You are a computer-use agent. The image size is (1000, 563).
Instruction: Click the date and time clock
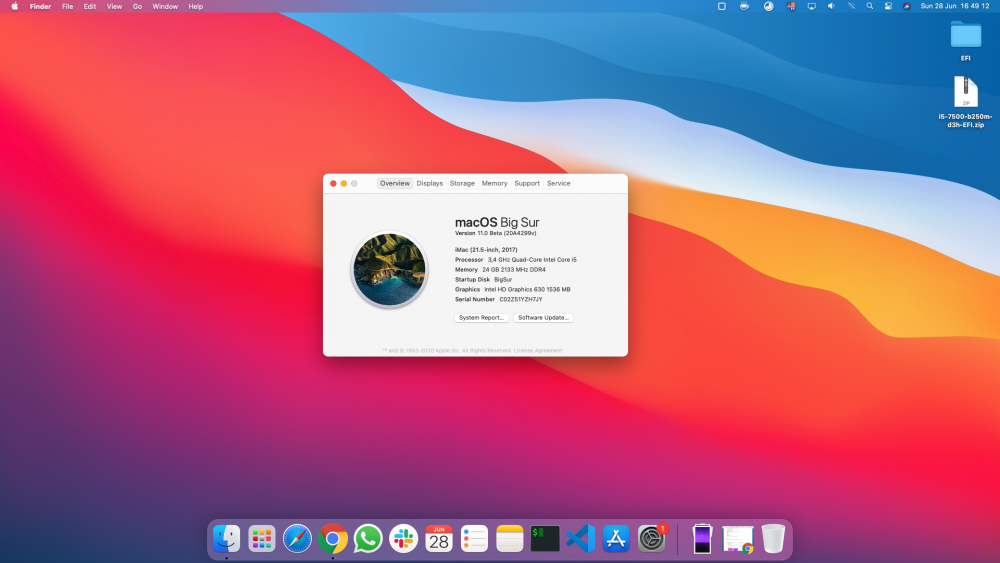955,6
